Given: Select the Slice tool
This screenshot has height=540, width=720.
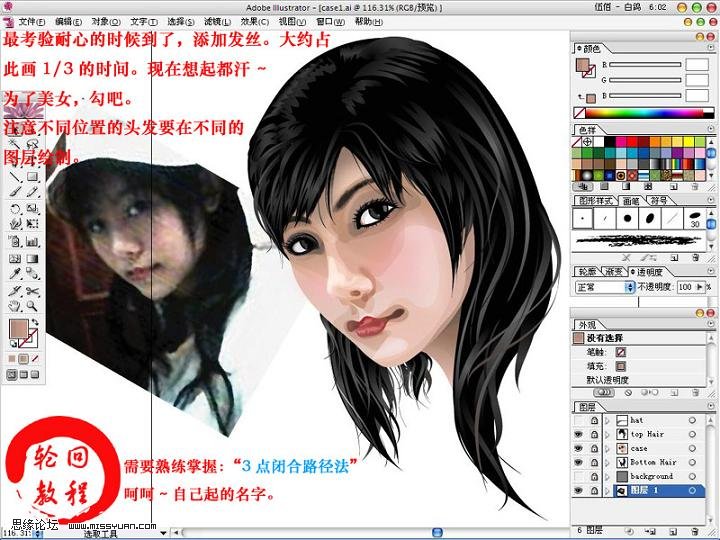Looking at the screenshot, I should tap(15, 291).
